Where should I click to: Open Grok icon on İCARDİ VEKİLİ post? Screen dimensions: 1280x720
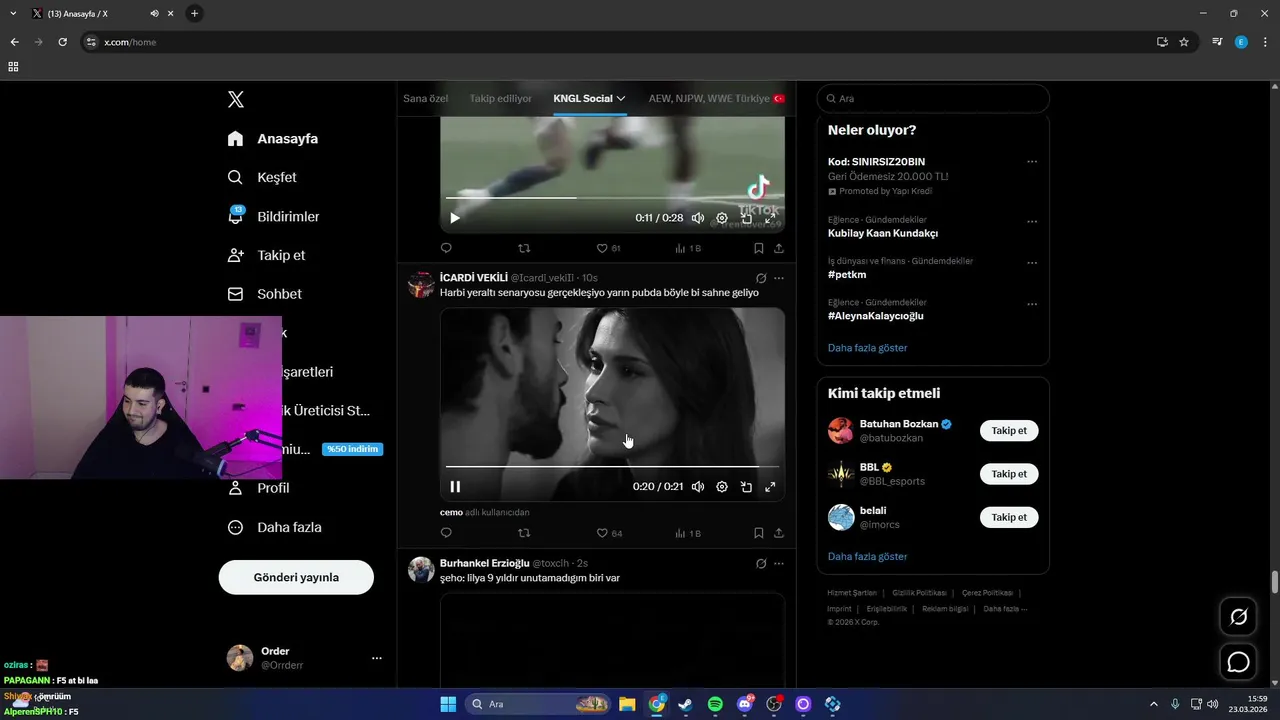click(761, 278)
